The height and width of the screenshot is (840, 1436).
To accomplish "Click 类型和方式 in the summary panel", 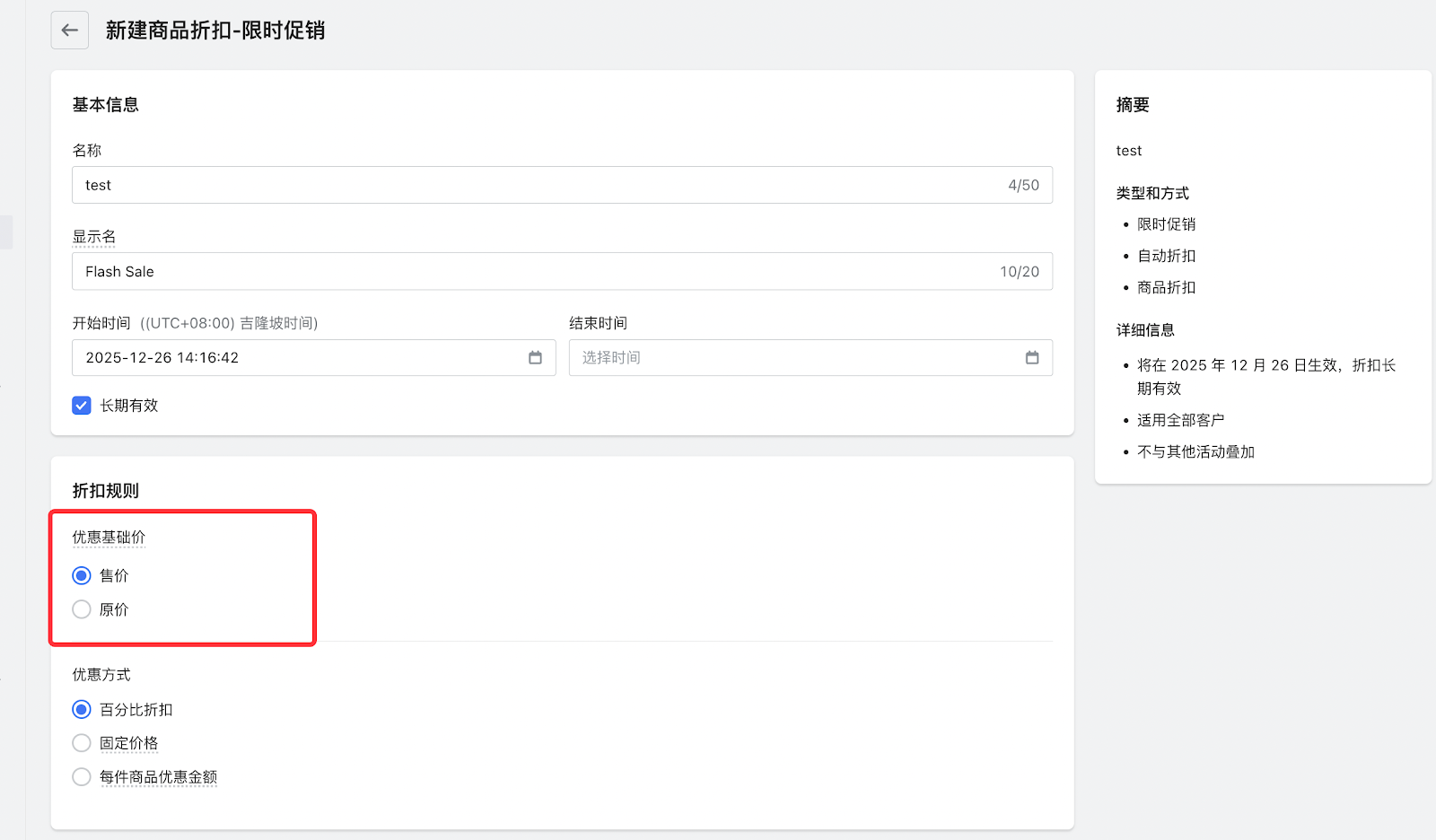I will click(x=1152, y=193).
